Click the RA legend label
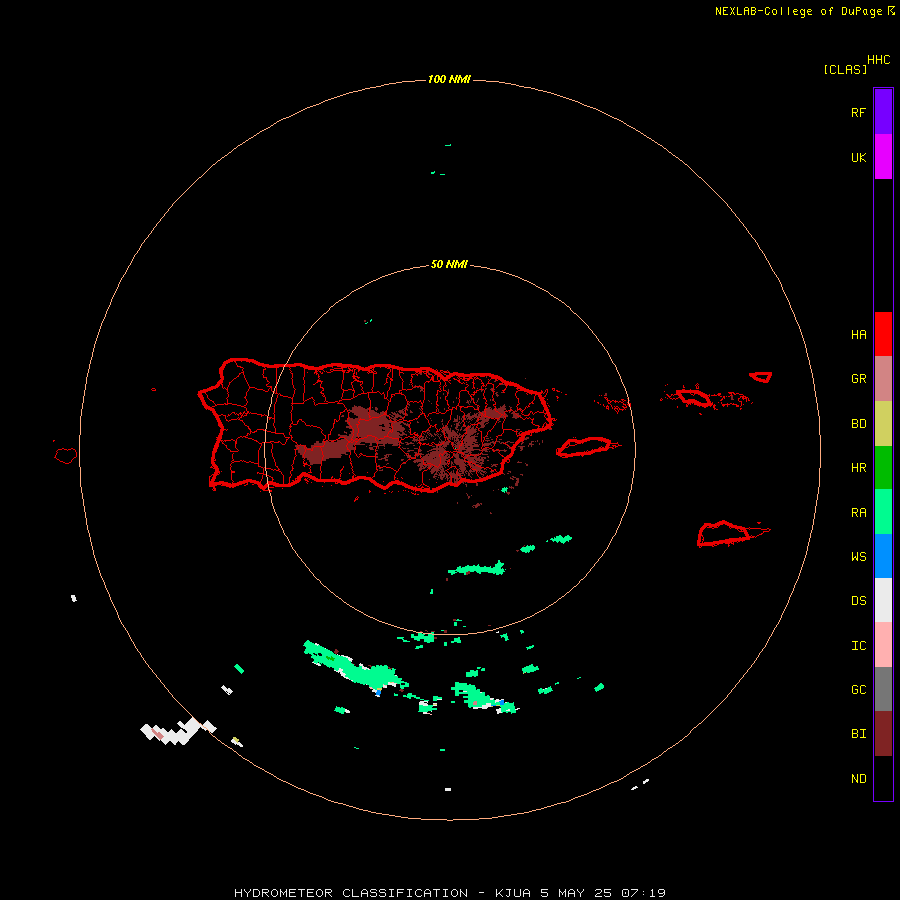The height and width of the screenshot is (900, 900). point(858,513)
